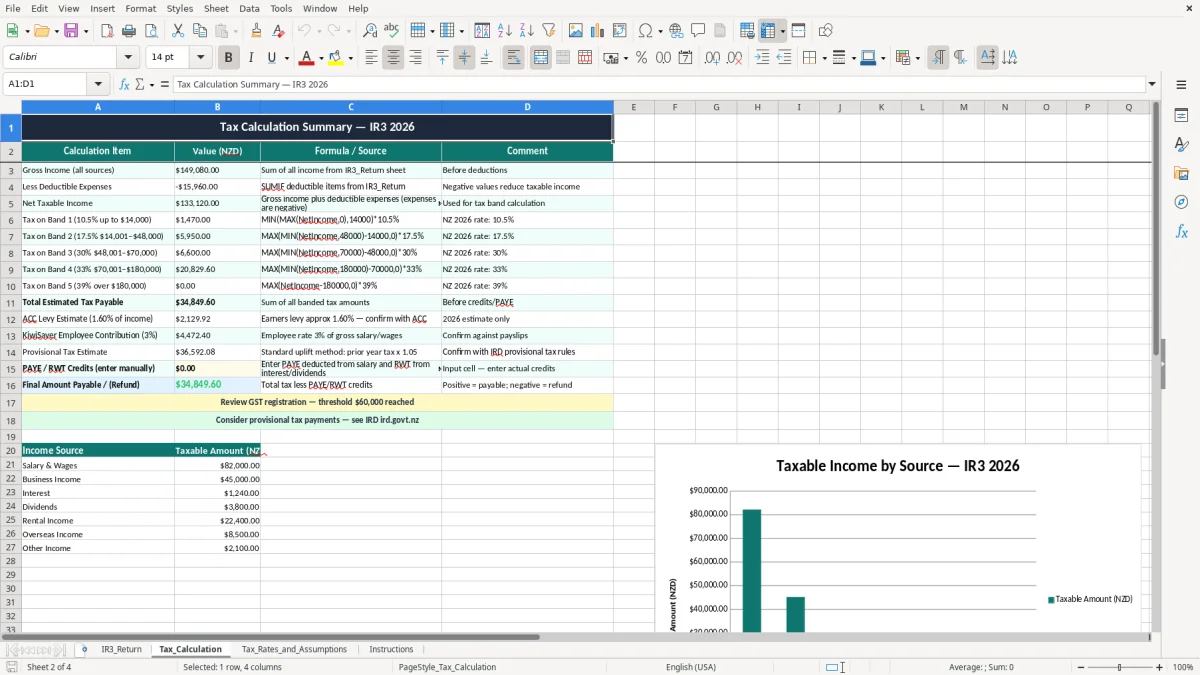Open sidebar Navigator compass icon

tap(1181, 202)
